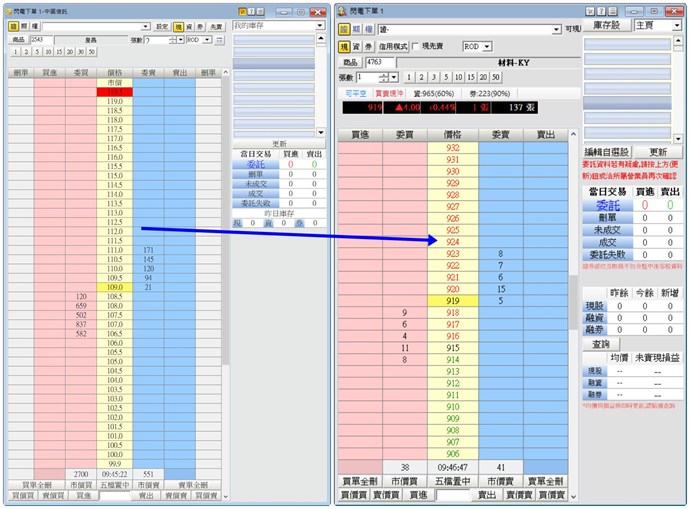Image resolution: width=690 pixels, height=509 pixels.
Task: Click quantity preset 10 in right window
Action: tap(459, 77)
